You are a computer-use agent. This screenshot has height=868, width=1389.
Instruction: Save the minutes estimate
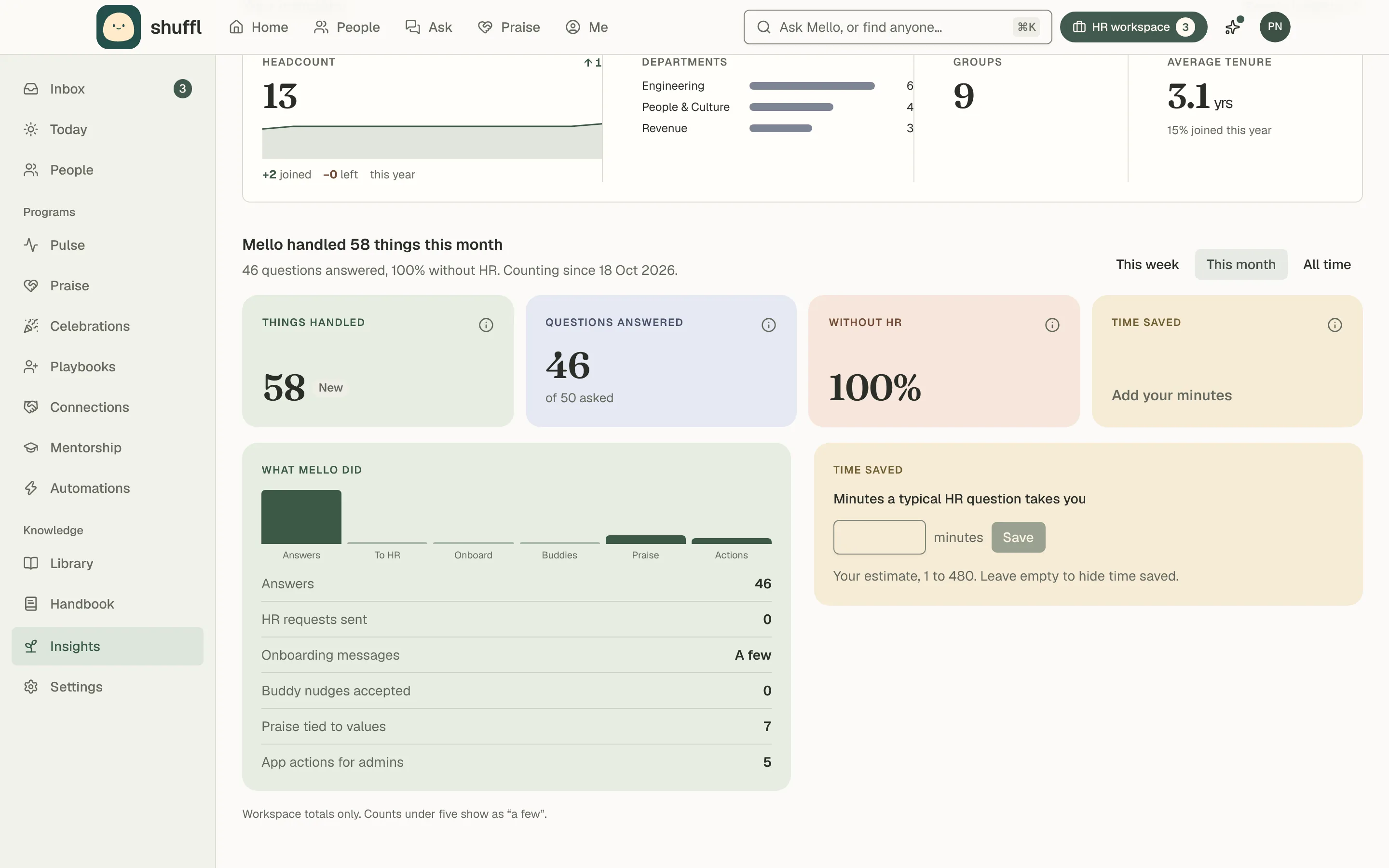[1018, 537]
